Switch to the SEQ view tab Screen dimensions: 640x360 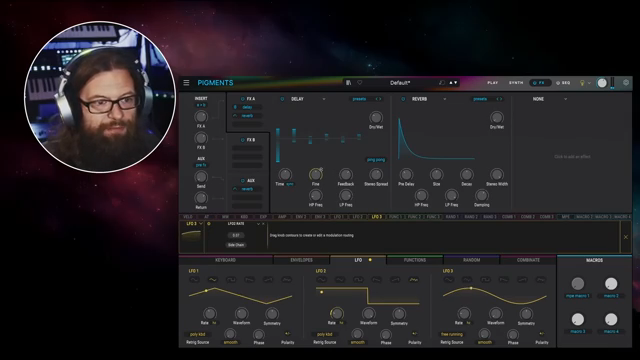(563, 83)
